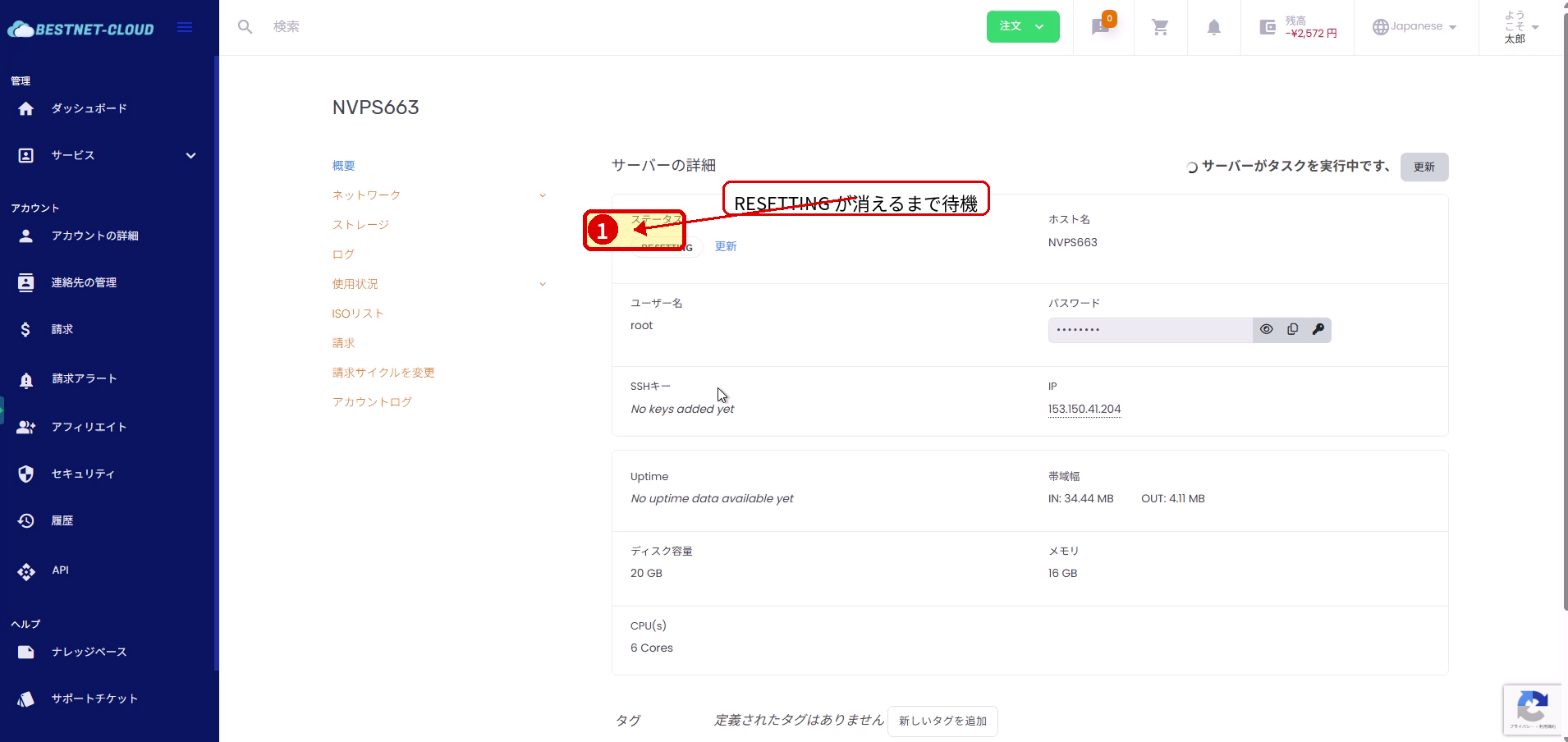Open the API section icon
Image resolution: width=1568 pixels, height=742 pixels.
pos(25,570)
